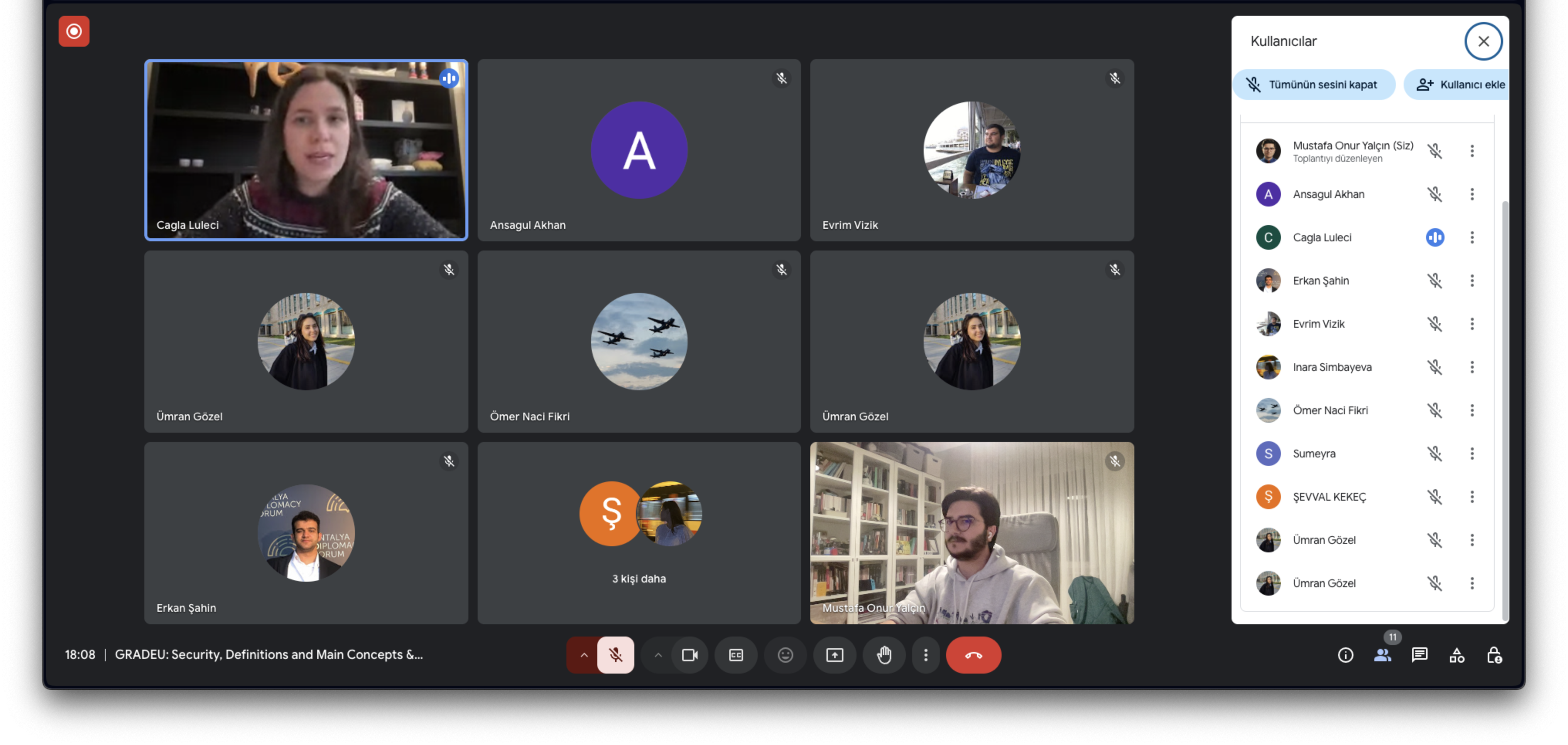Viewport: 1568px width, 745px height.
Task: Open the meeting details info icon
Action: point(1345,655)
